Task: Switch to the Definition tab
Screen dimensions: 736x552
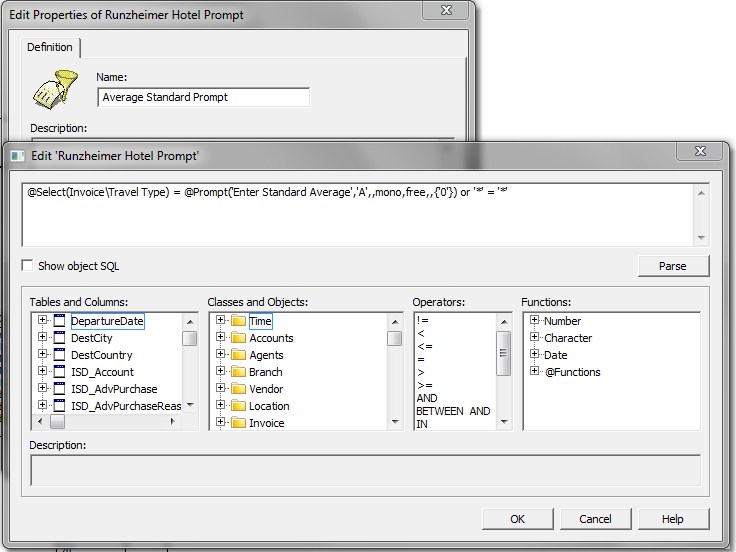Action: click(50, 47)
